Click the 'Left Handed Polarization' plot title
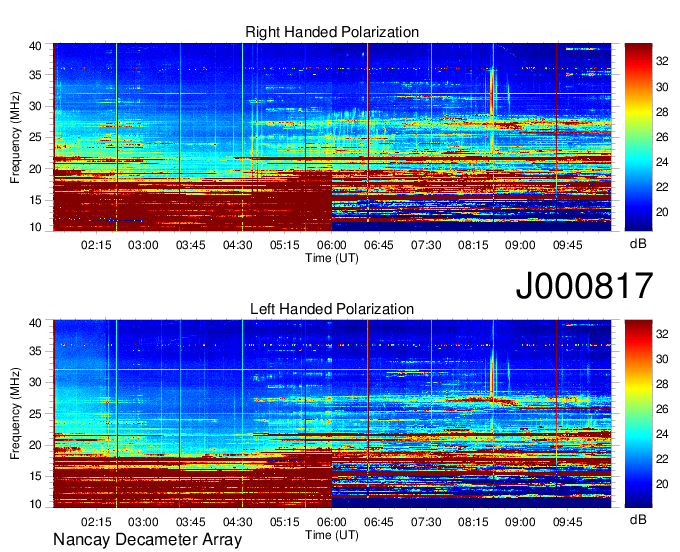Viewport: 680px width, 552px height. (x=332, y=309)
